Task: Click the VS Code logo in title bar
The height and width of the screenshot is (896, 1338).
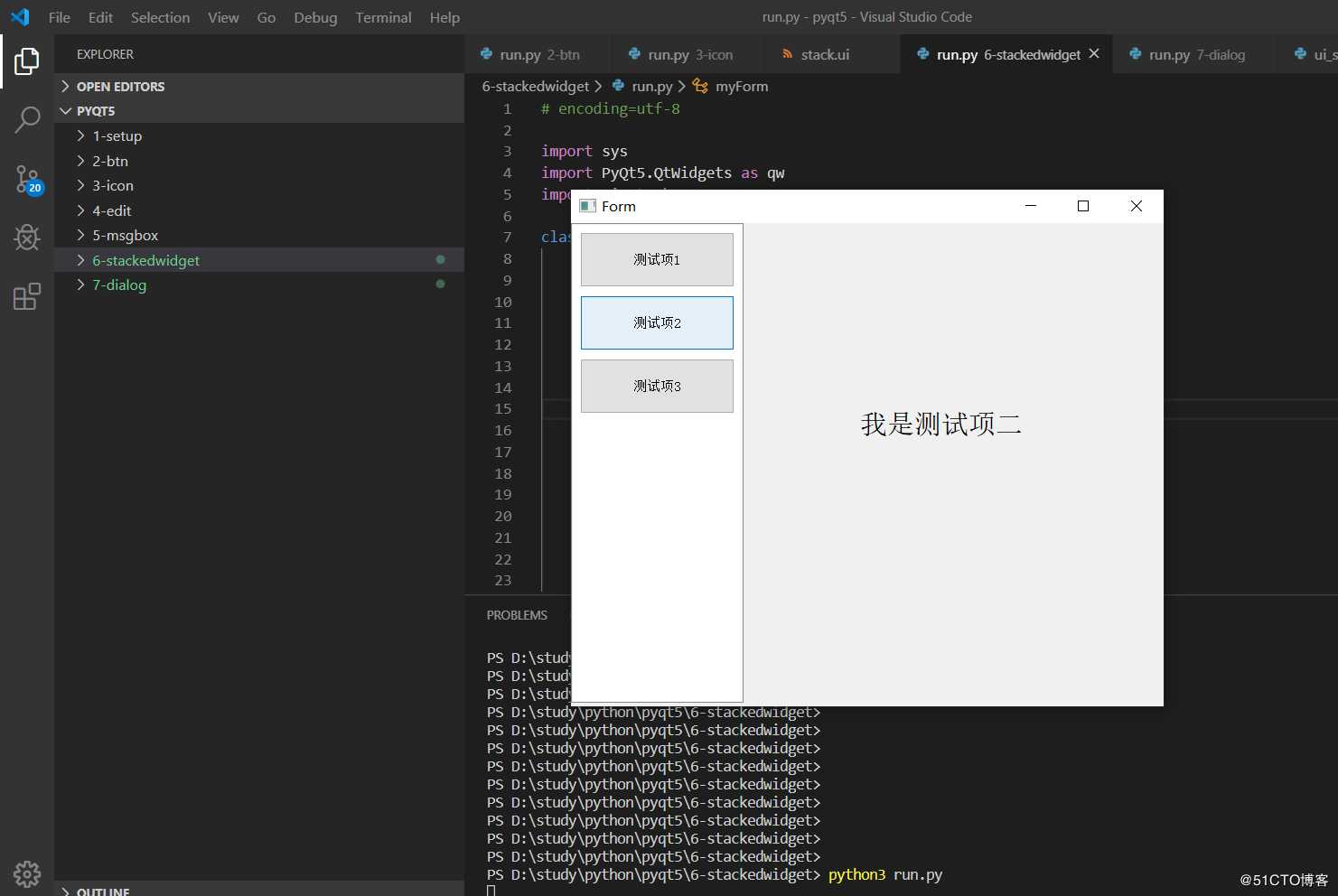Action: click(x=20, y=16)
